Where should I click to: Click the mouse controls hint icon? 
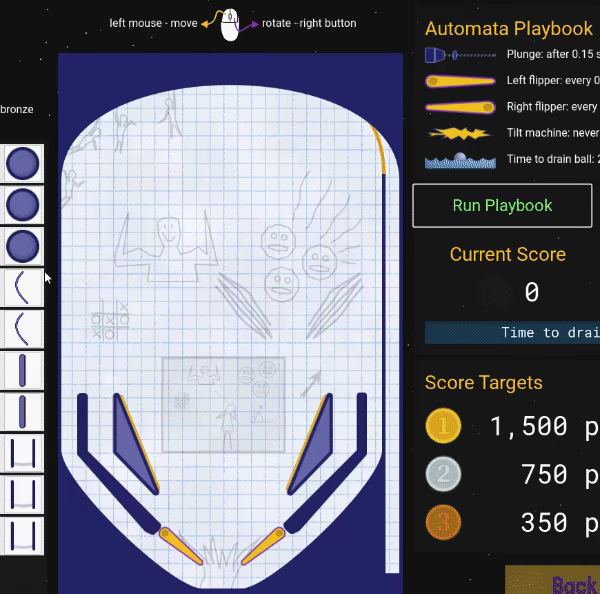230,24
